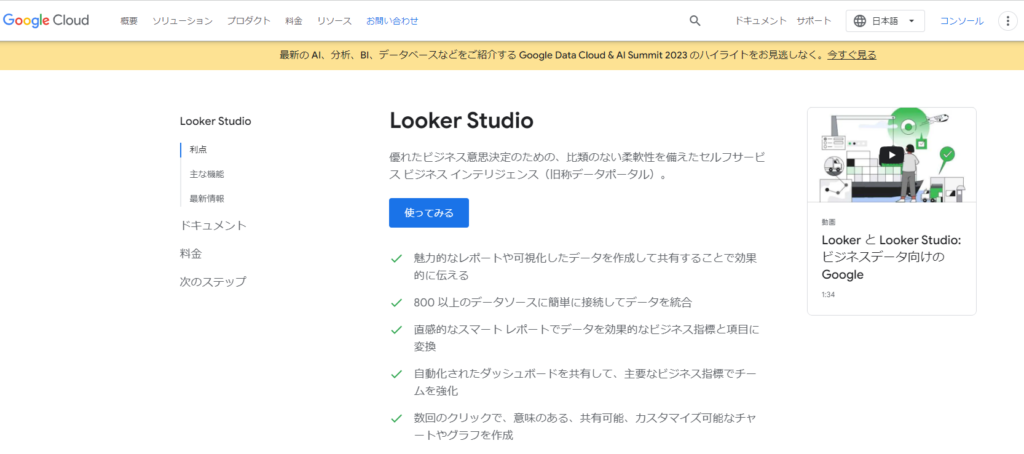Image resolution: width=1024 pixels, height=454 pixels.
Task: Click the 今すぐ見る banner link
Action: click(852, 55)
